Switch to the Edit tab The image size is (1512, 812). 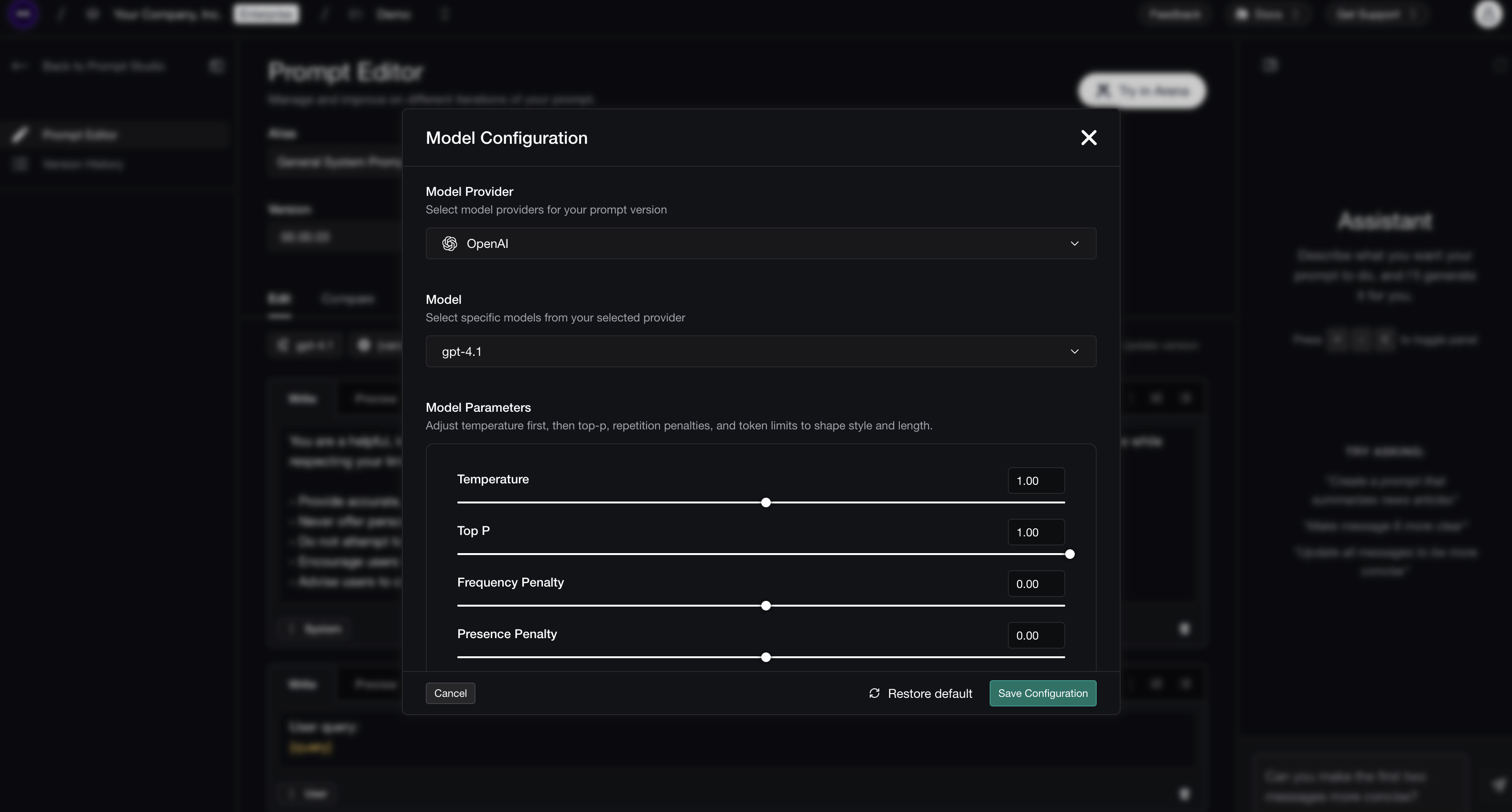click(x=280, y=299)
